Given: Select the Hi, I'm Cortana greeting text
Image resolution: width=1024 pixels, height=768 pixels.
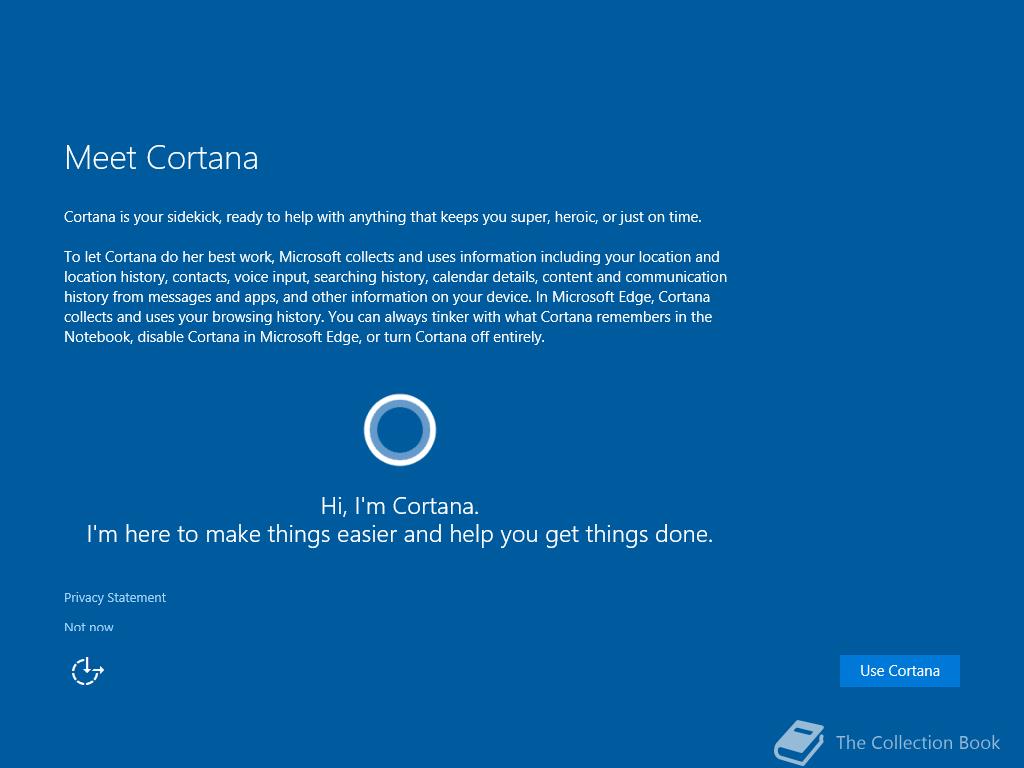Looking at the screenshot, I should [400, 506].
